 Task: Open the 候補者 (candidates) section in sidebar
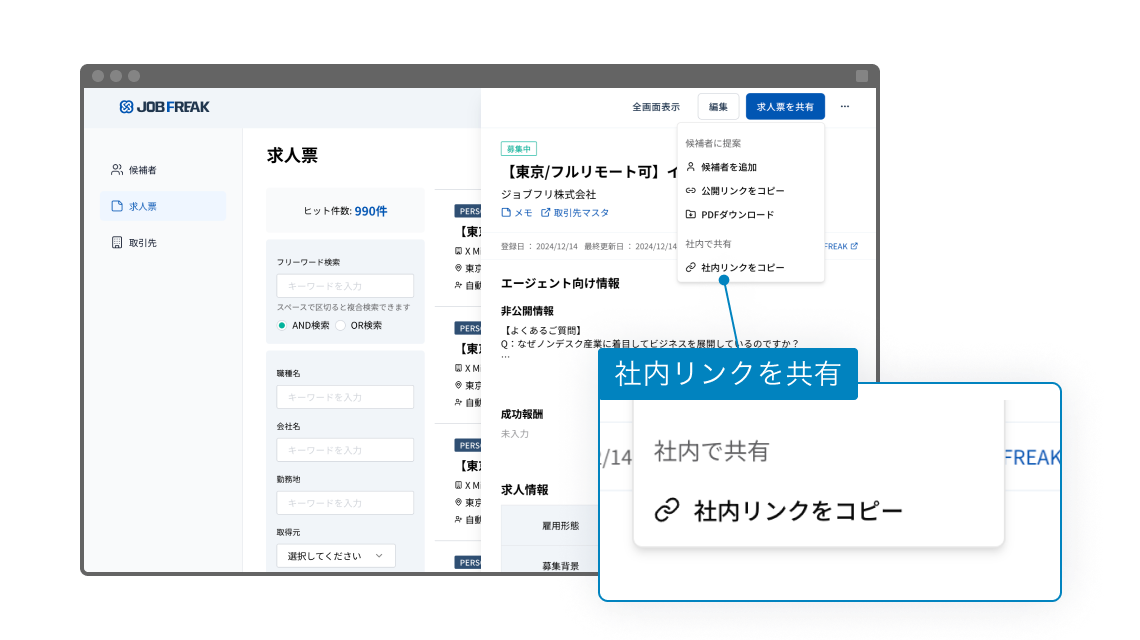point(137,169)
